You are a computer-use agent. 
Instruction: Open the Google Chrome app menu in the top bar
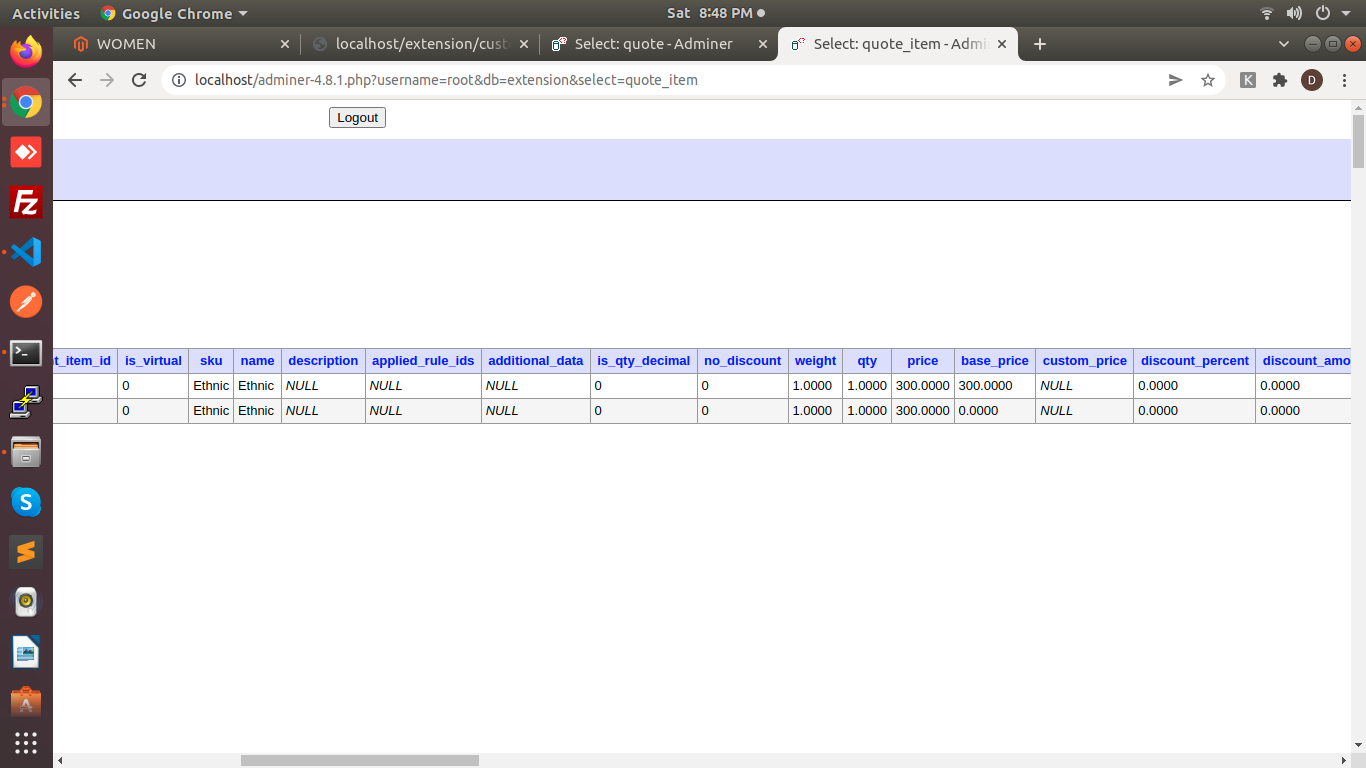tap(174, 13)
